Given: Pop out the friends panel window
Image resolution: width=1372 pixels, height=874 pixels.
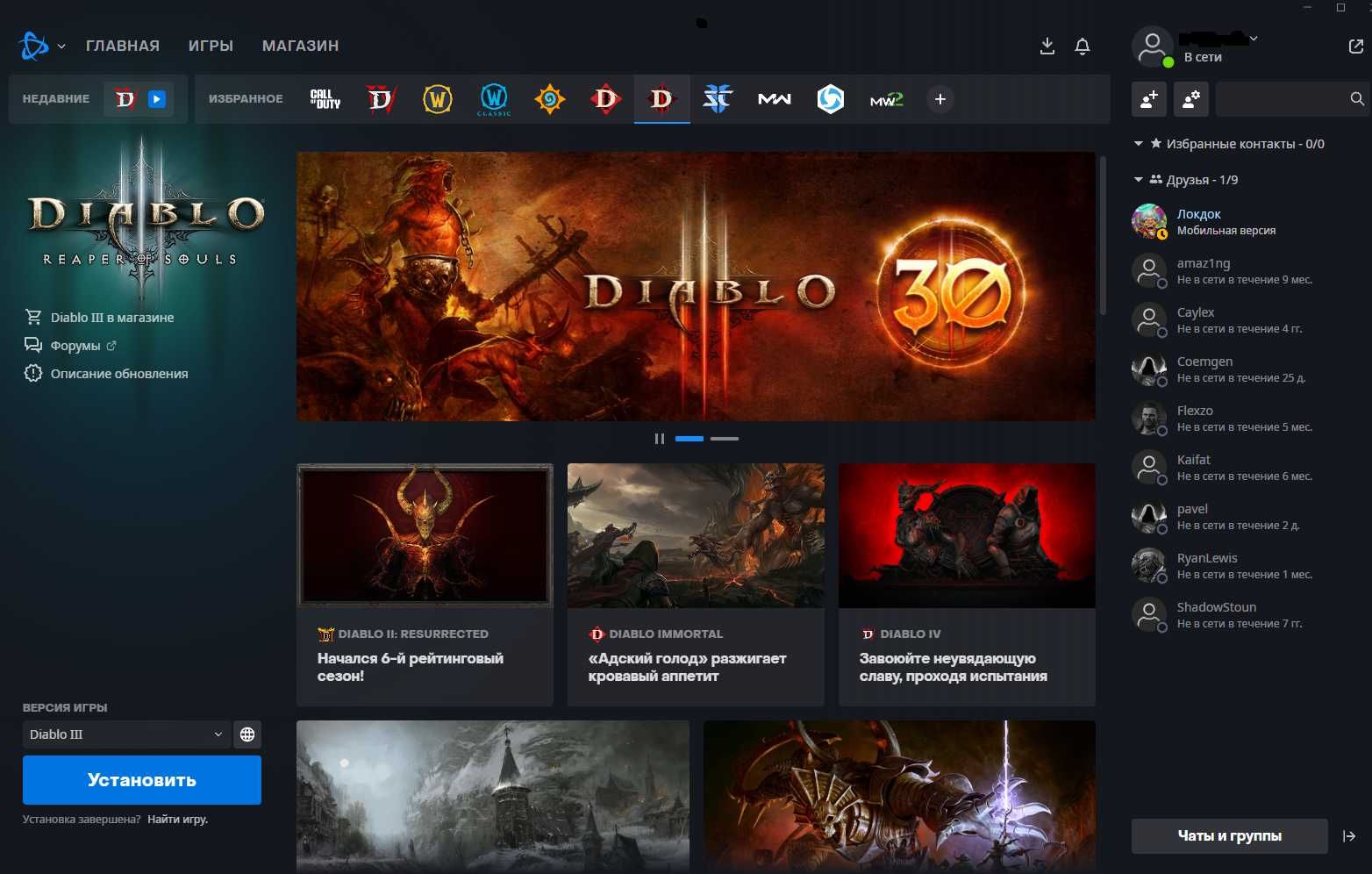Looking at the screenshot, I should [1355, 46].
